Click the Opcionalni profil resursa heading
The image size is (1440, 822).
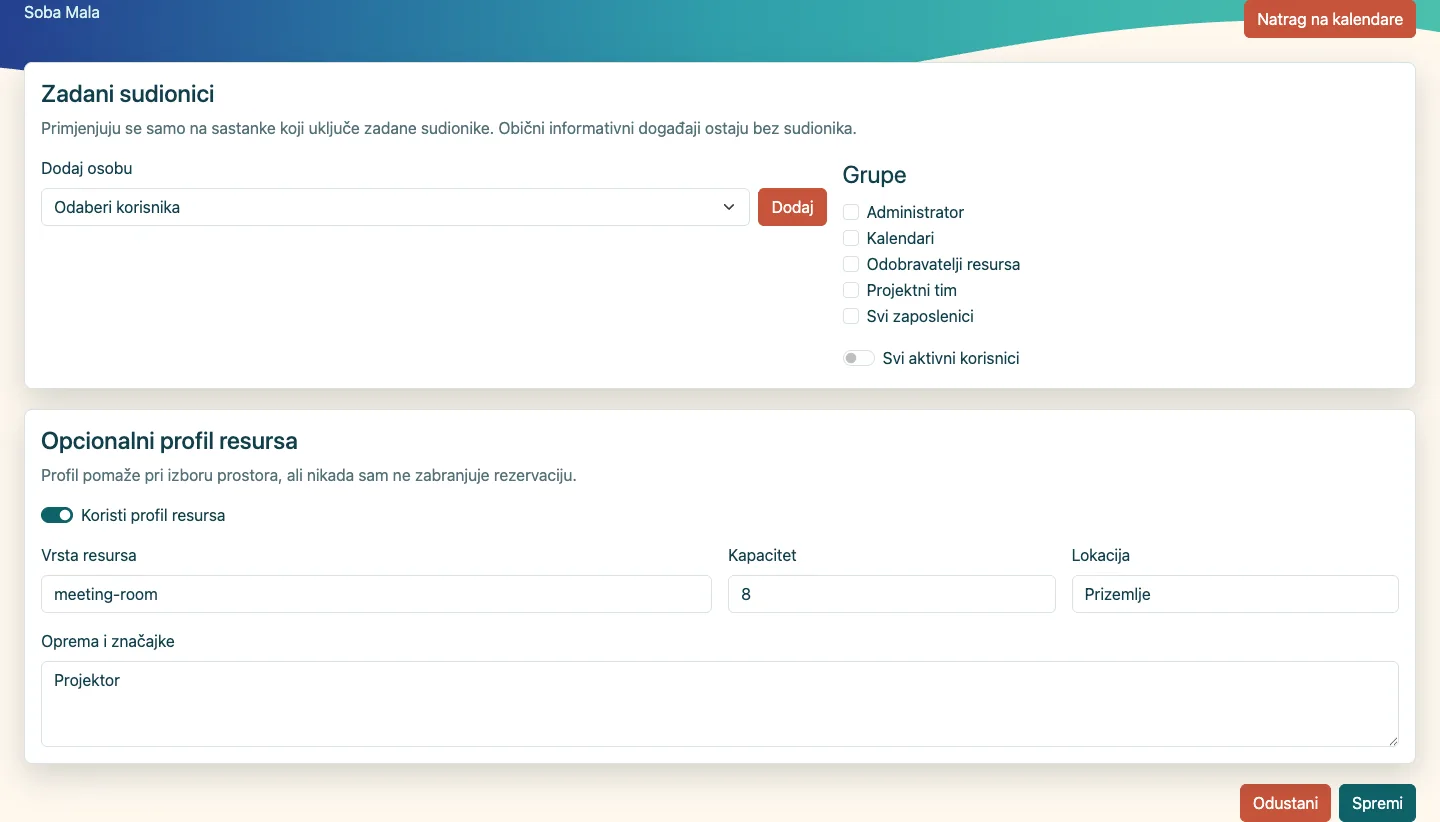pyautogui.click(x=169, y=440)
